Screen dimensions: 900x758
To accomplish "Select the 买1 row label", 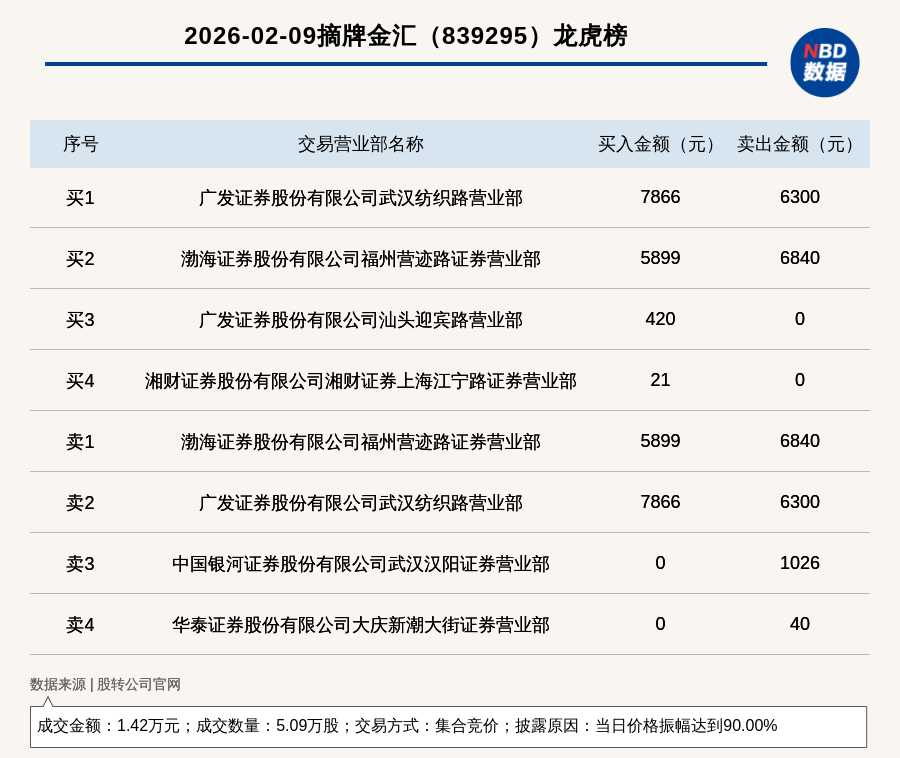I will click(80, 198).
